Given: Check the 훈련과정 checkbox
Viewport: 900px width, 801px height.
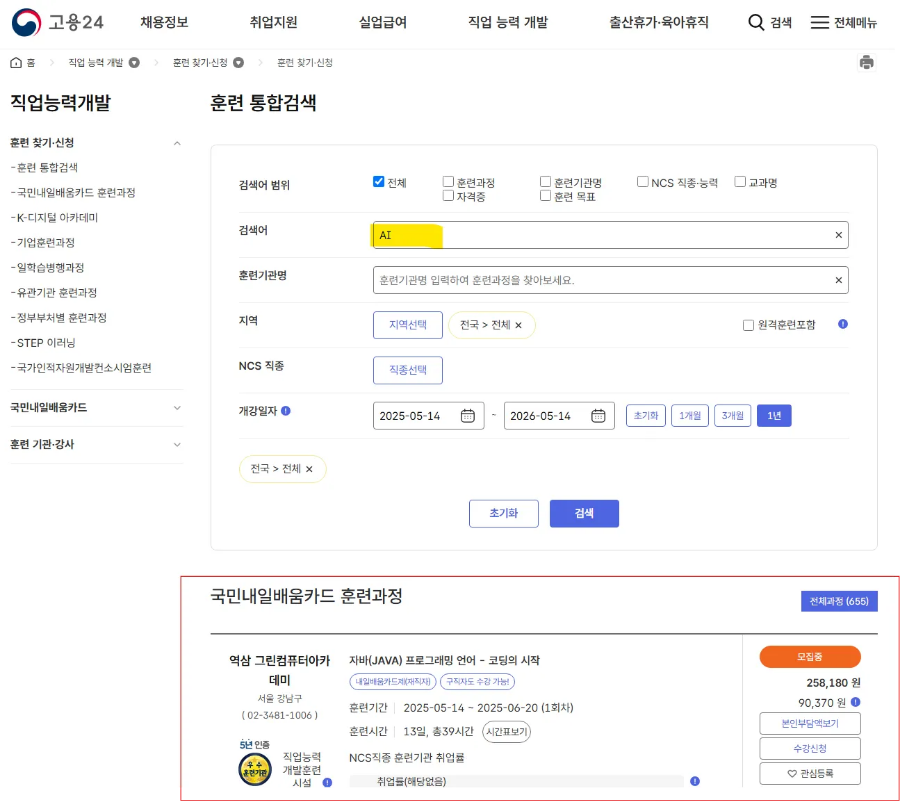Looking at the screenshot, I should click(x=446, y=180).
